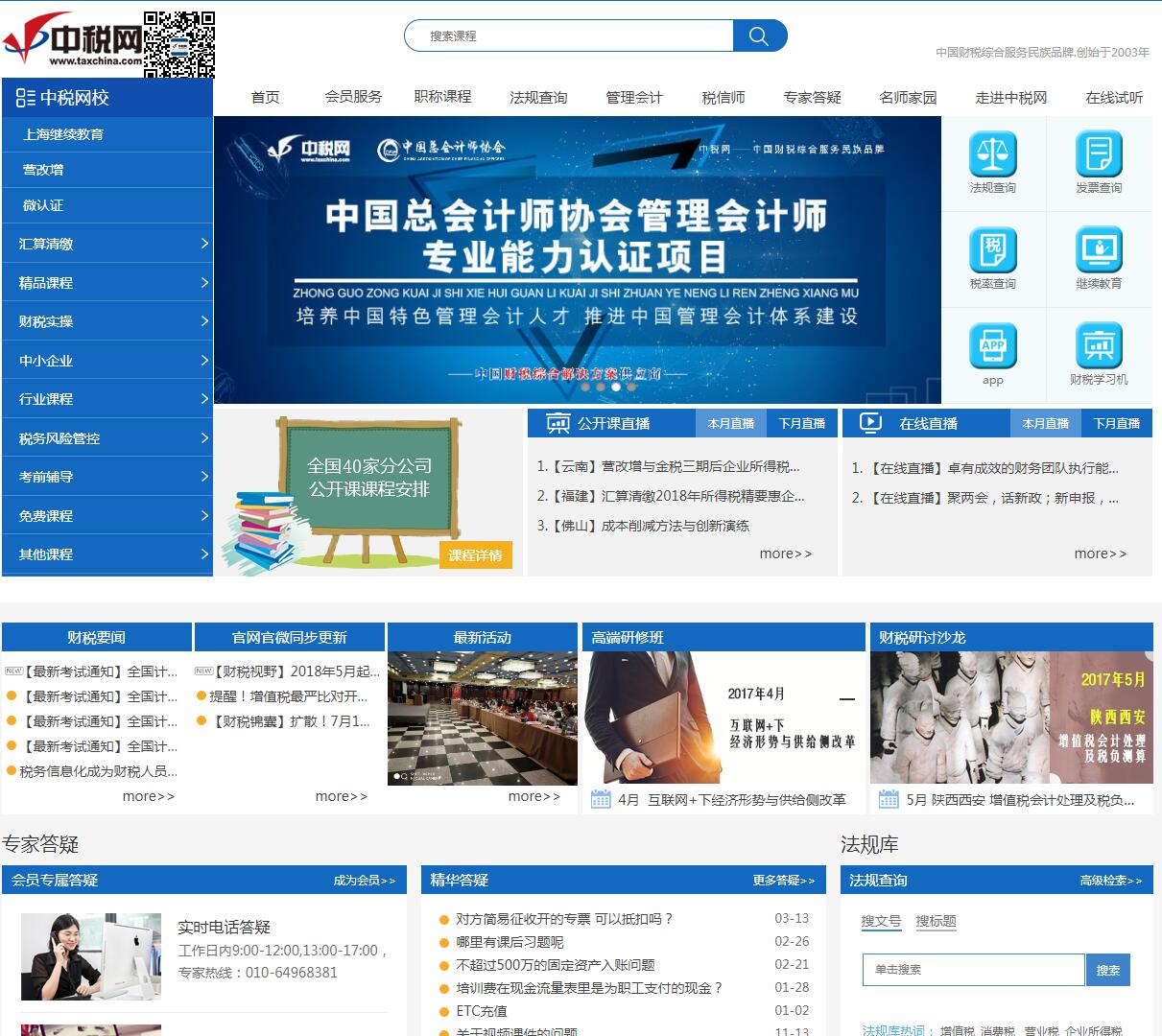Open the 财税学习机 icon
Image resolution: width=1162 pixels, height=1036 pixels.
(x=1099, y=345)
